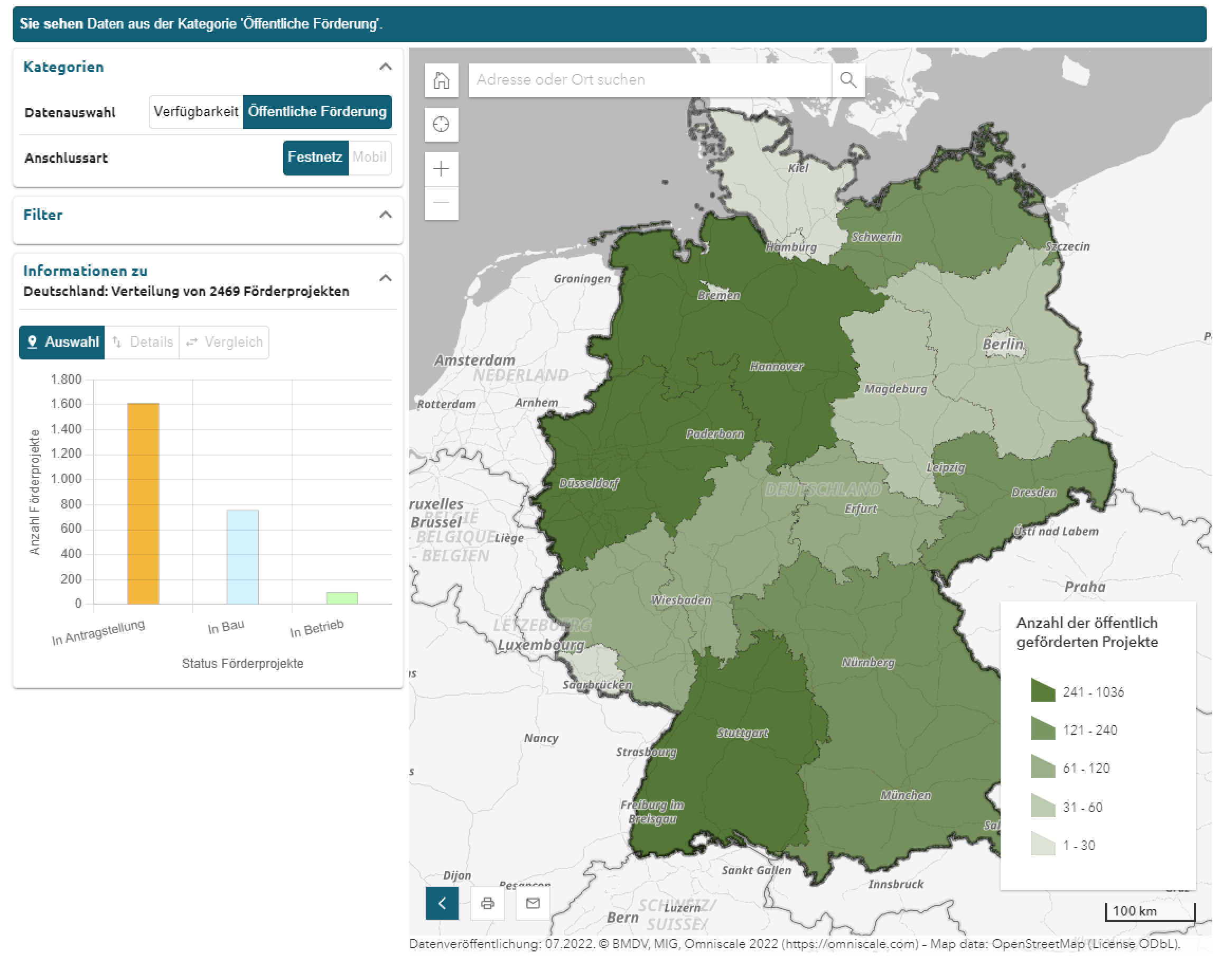The height and width of the screenshot is (962, 1232).
Task: Open the Details tab
Action: click(x=143, y=342)
